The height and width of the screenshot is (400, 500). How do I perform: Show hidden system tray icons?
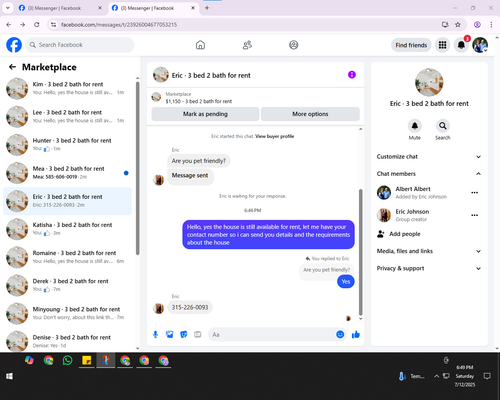click(436, 376)
